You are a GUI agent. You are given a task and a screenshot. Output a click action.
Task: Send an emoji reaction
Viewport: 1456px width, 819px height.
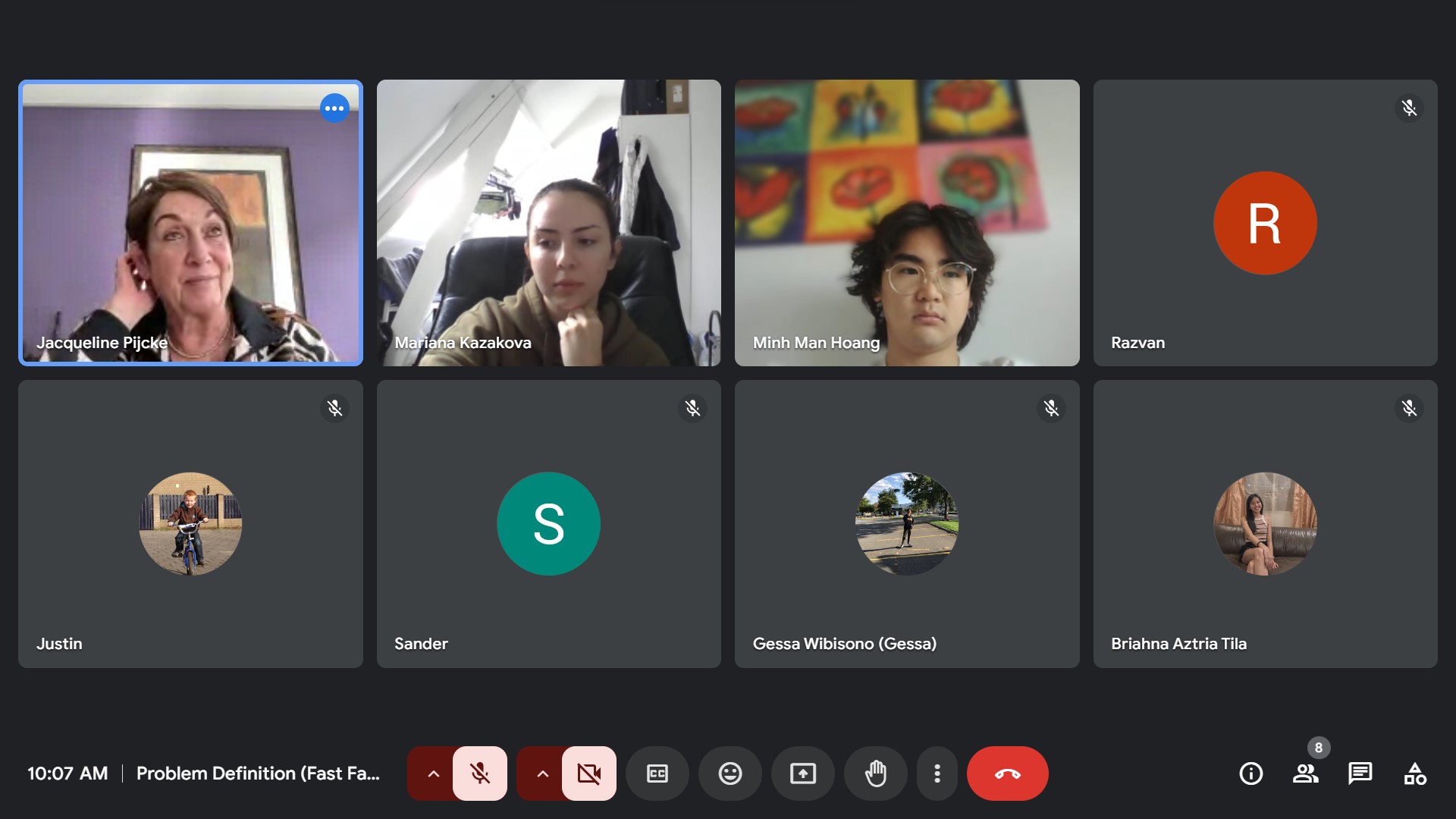[x=730, y=773]
